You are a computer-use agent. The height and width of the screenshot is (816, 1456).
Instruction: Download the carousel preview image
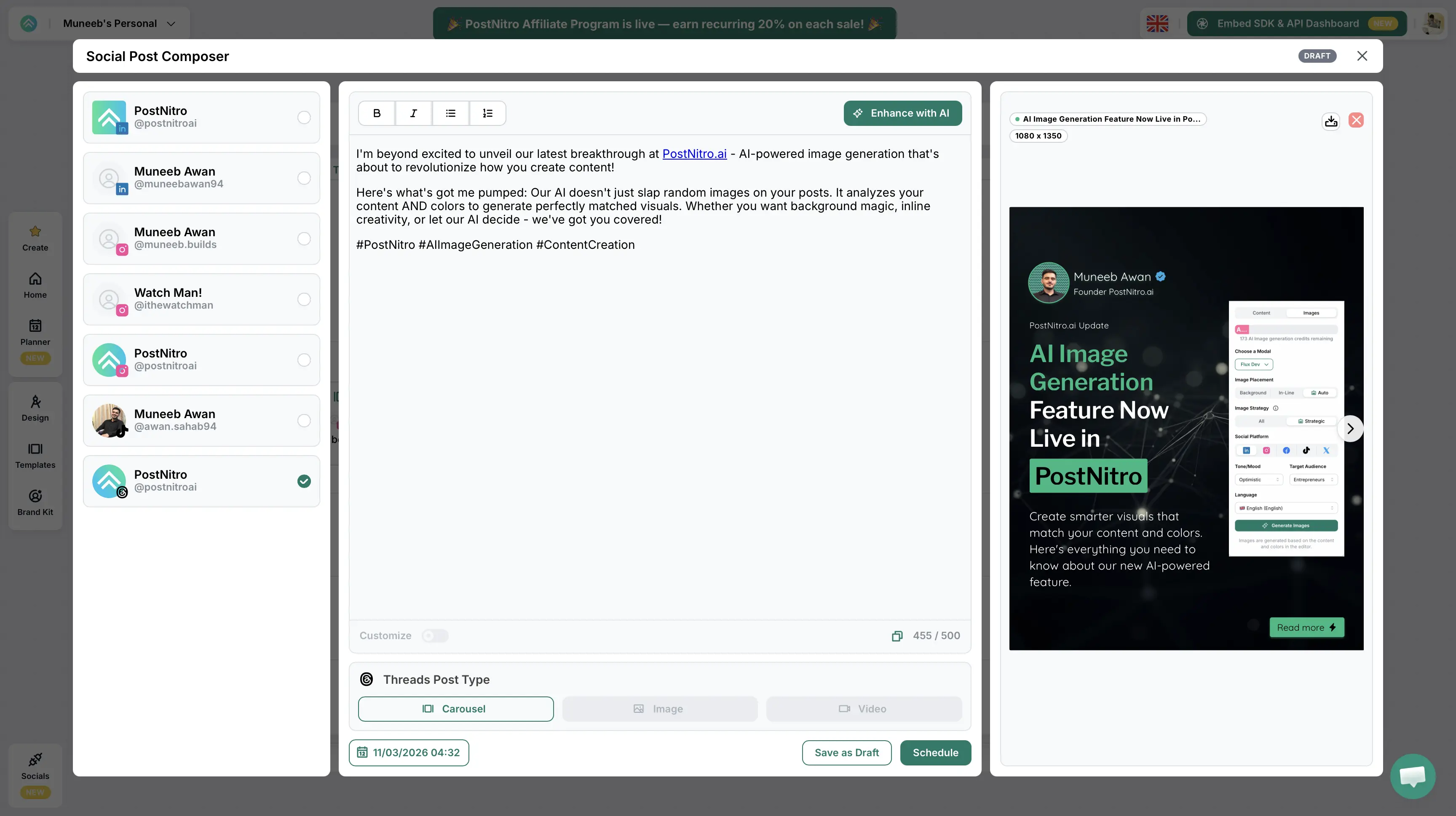tap(1331, 120)
